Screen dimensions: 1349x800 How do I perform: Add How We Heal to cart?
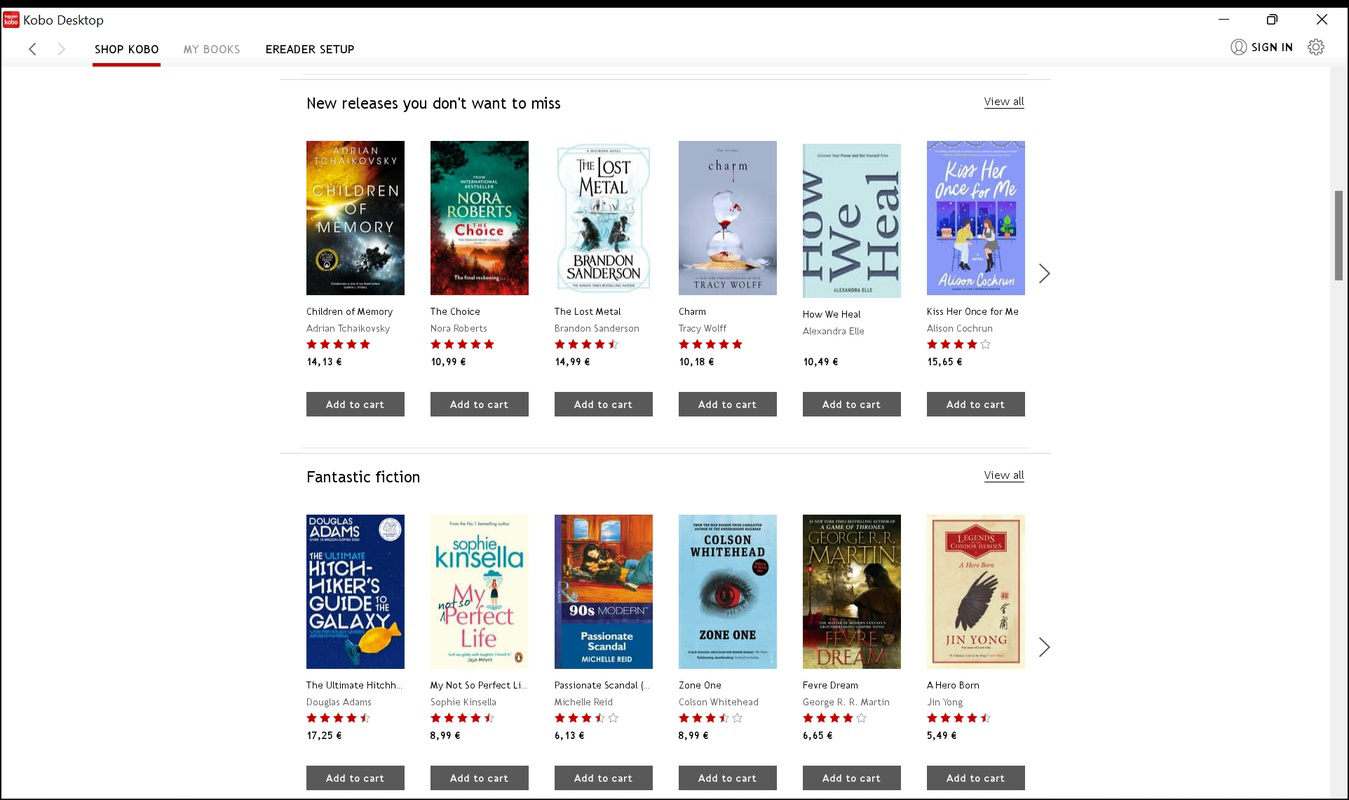(x=851, y=404)
